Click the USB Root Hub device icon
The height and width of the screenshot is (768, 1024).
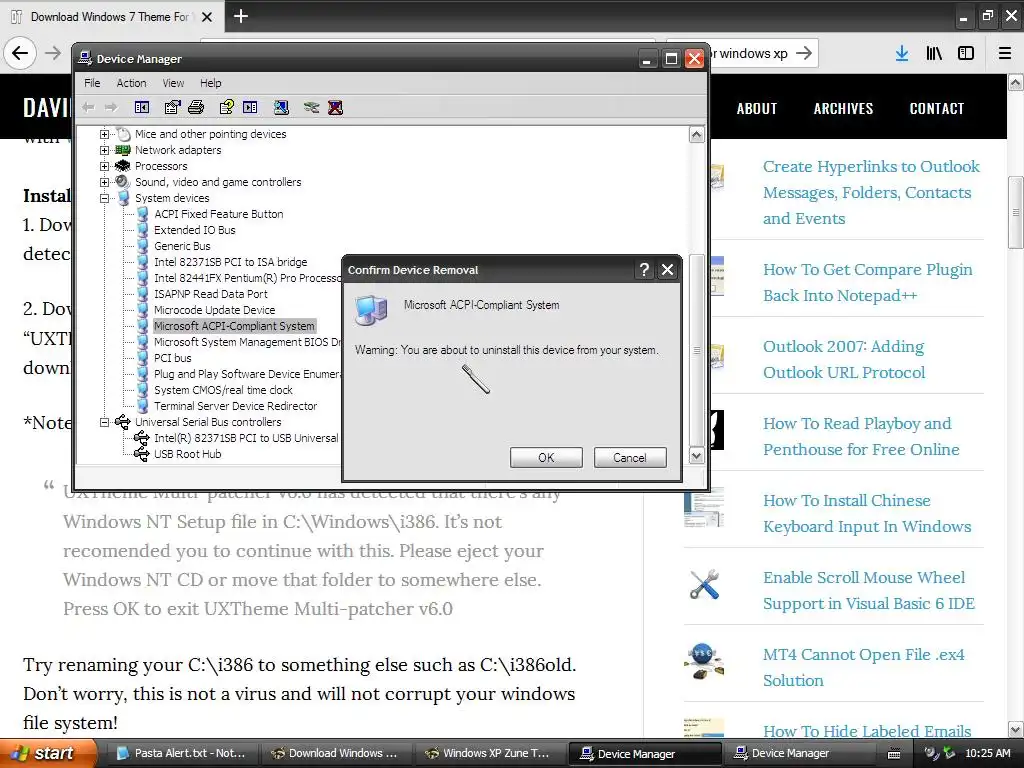(141, 454)
